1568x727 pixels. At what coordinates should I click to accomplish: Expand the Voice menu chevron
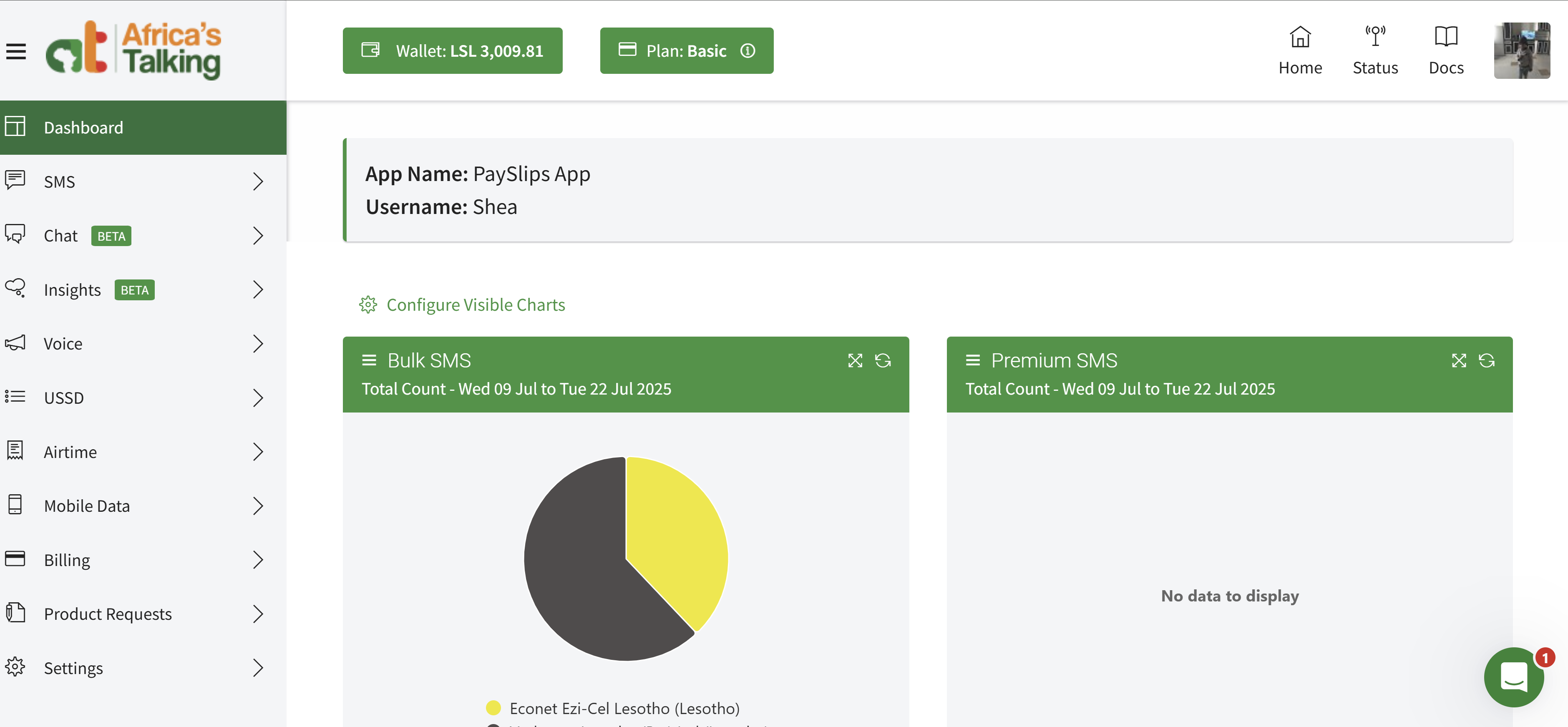tap(258, 343)
